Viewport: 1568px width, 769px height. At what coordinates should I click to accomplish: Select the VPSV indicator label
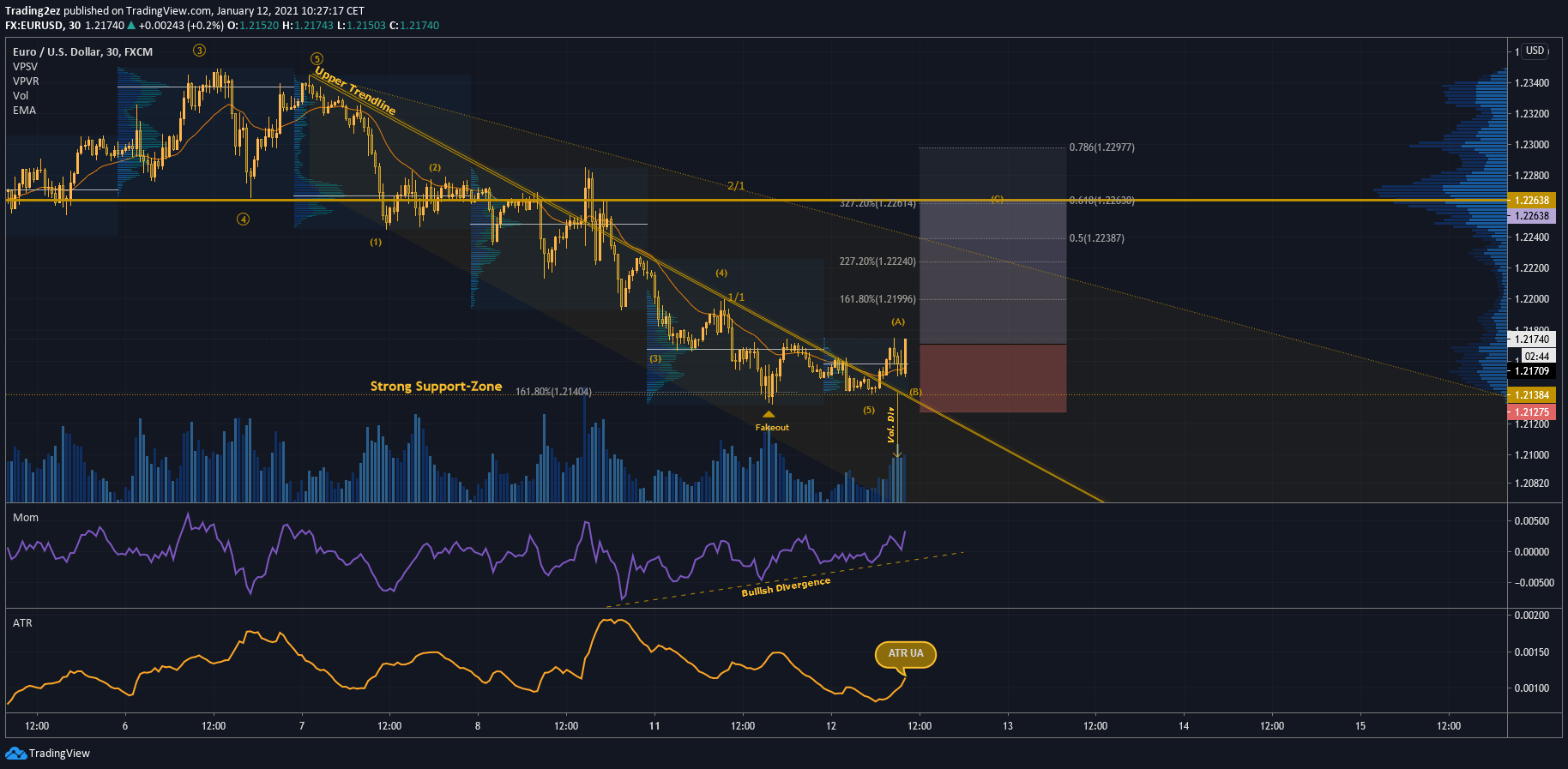[x=25, y=67]
